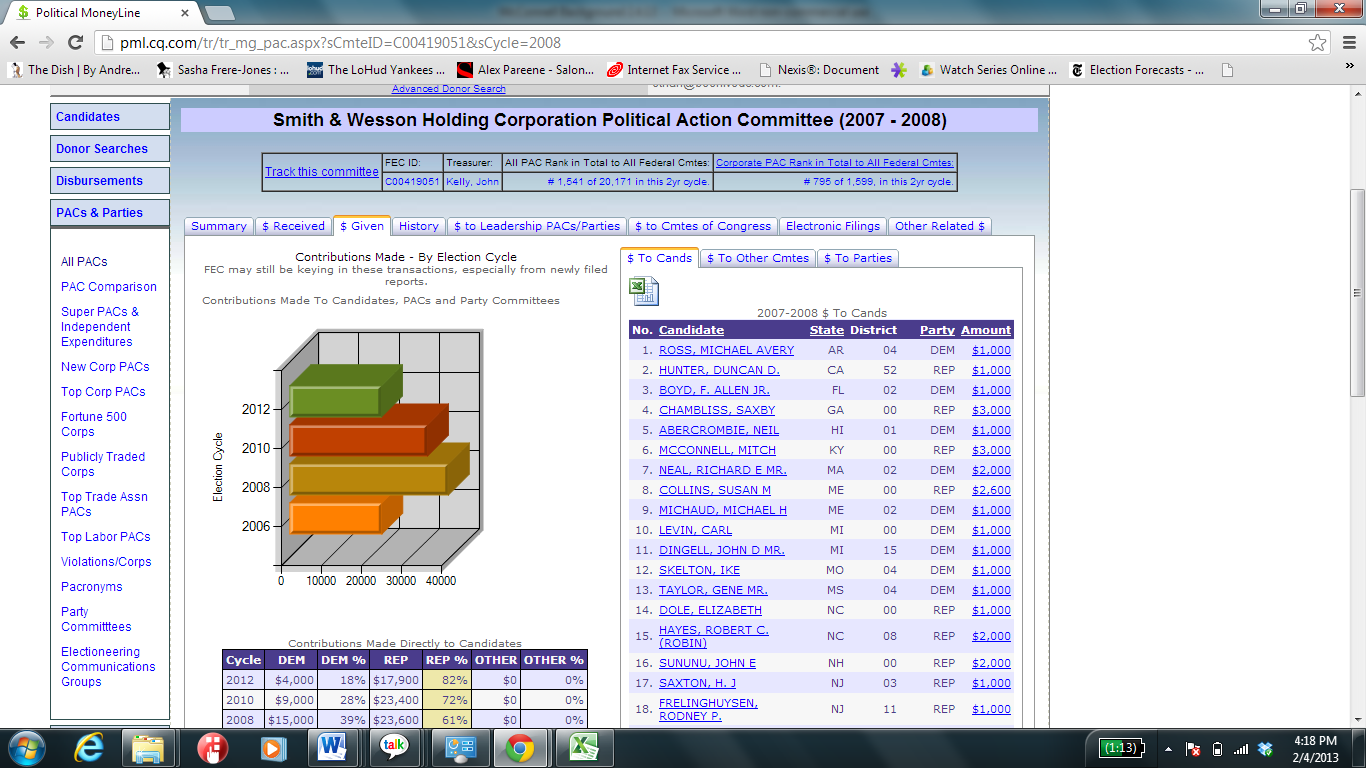Image resolution: width=1366 pixels, height=768 pixels.
Task: Click PAC Comparison link
Action: click(109, 287)
